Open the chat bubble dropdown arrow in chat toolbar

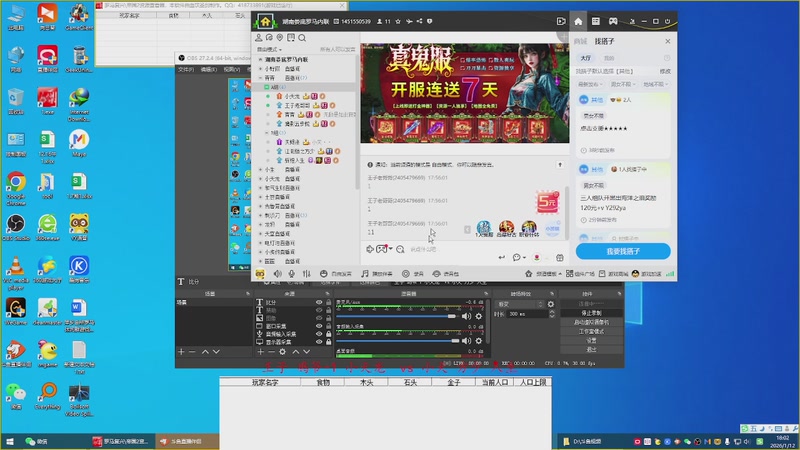click(x=524, y=258)
